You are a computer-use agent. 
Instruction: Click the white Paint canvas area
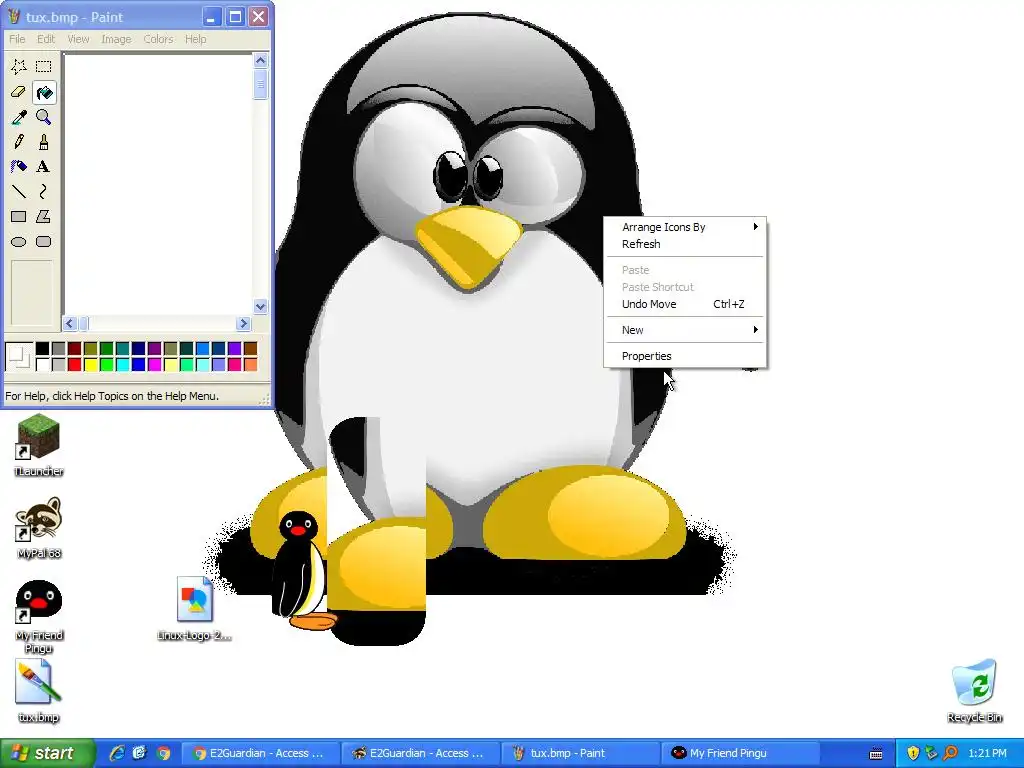pyautogui.click(x=157, y=184)
